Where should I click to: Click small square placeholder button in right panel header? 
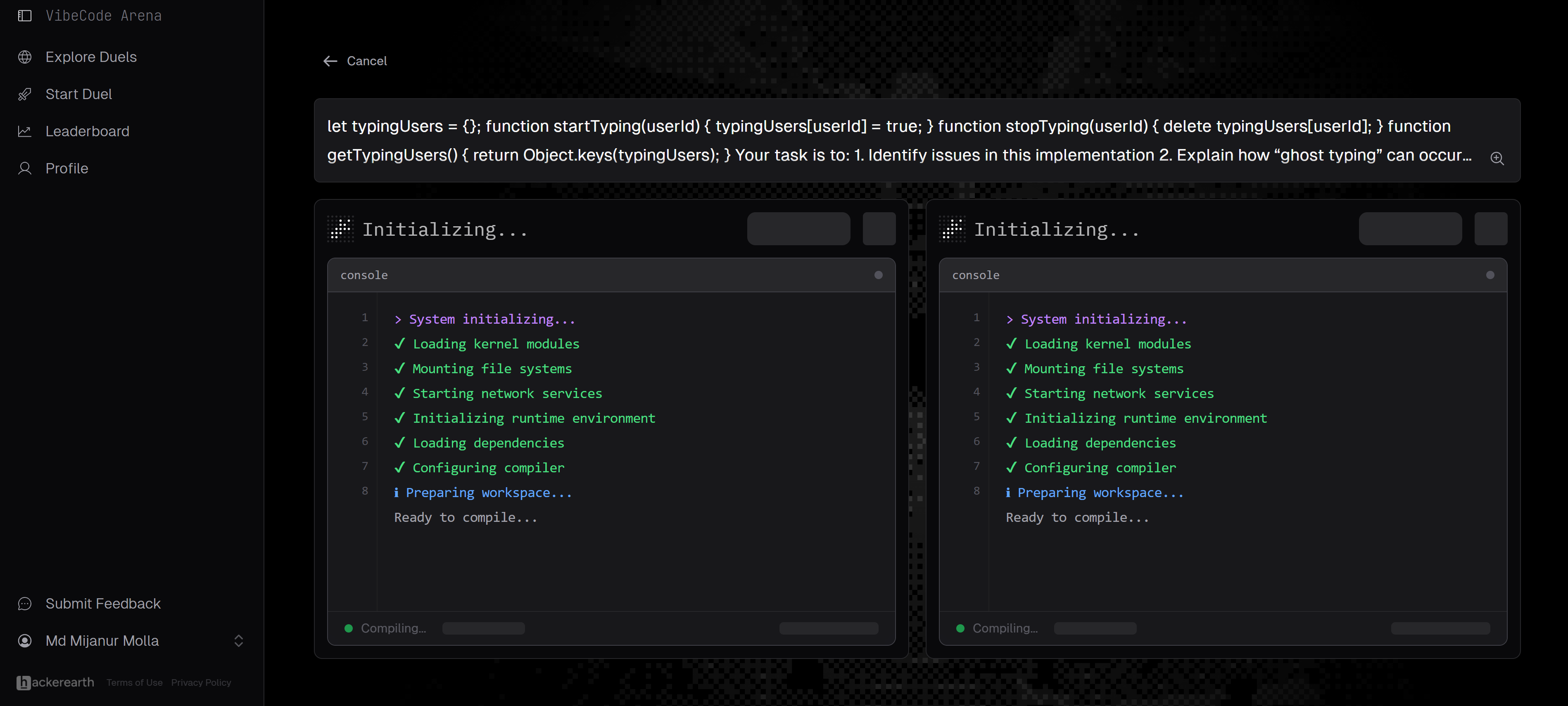coord(1491,229)
